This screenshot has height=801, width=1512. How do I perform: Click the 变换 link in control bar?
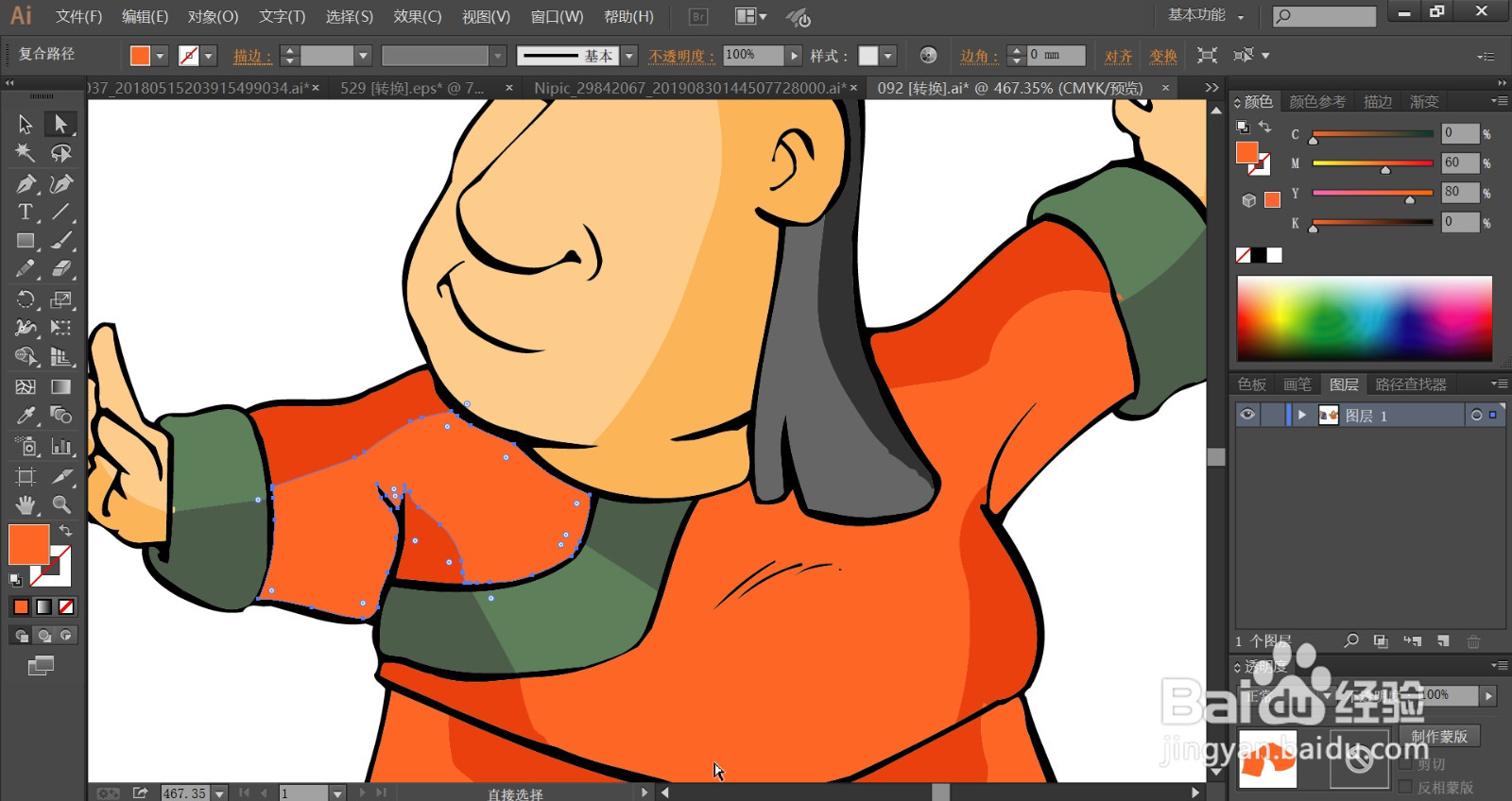coord(1163,56)
